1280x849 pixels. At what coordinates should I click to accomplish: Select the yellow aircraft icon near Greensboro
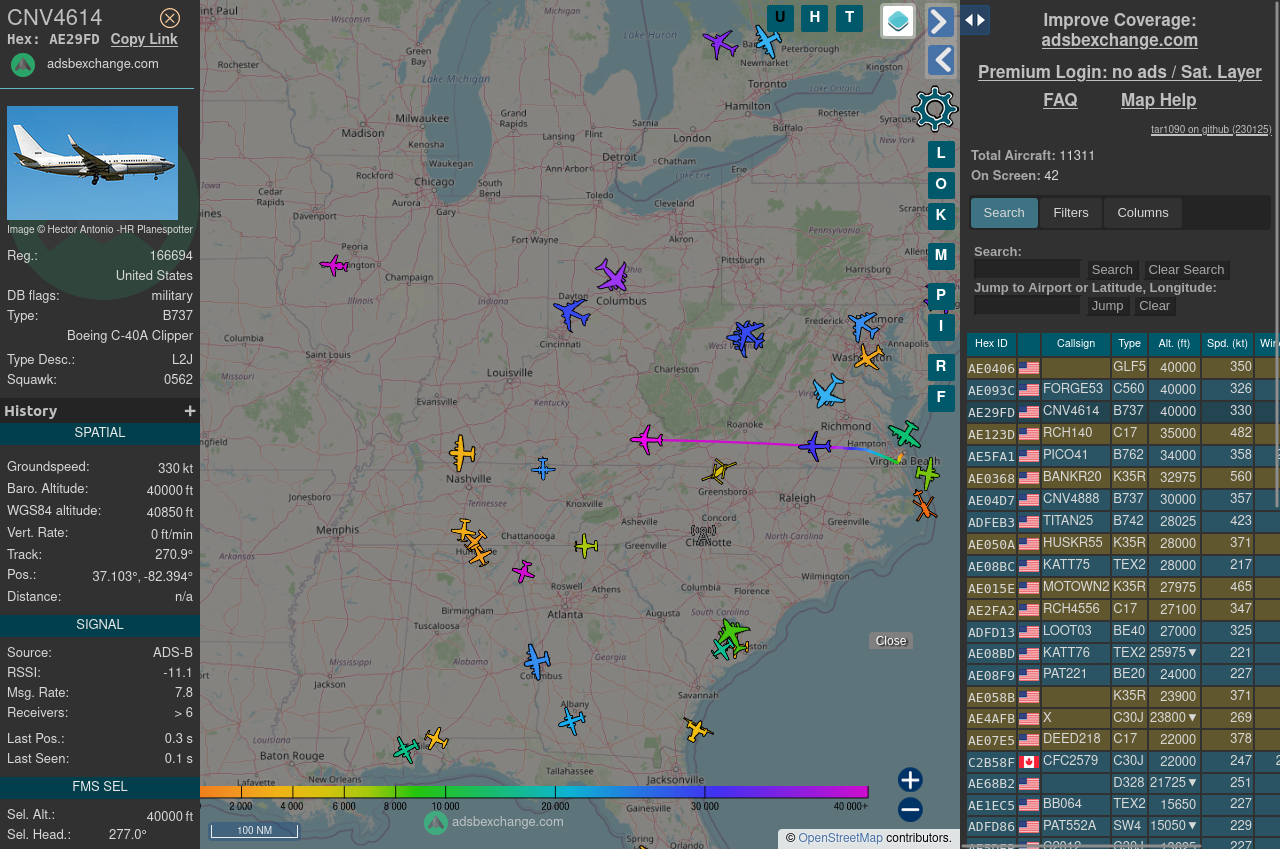(x=718, y=471)
